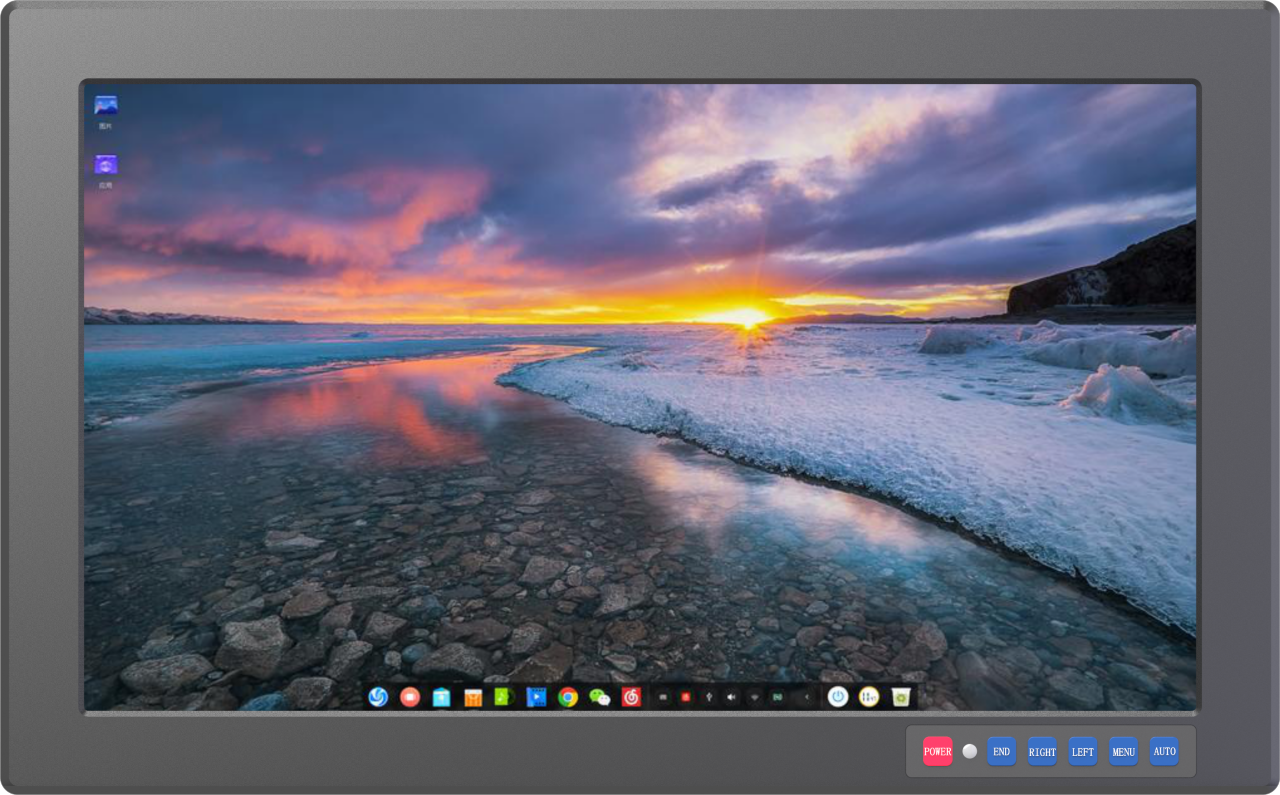
Task: Launch Google Chrome from the dock
Action: point(568,697)
